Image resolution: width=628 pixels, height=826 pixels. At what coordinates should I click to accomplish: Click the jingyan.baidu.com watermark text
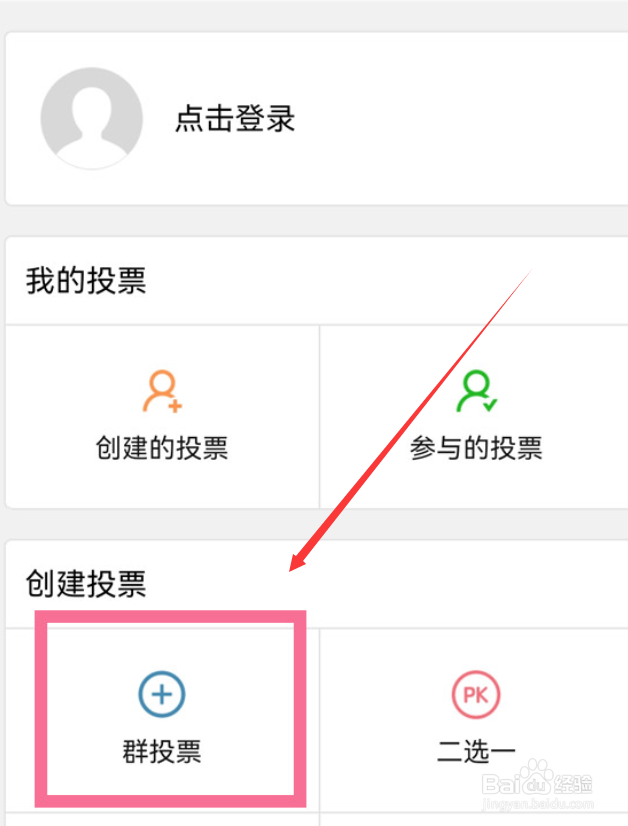538,804
